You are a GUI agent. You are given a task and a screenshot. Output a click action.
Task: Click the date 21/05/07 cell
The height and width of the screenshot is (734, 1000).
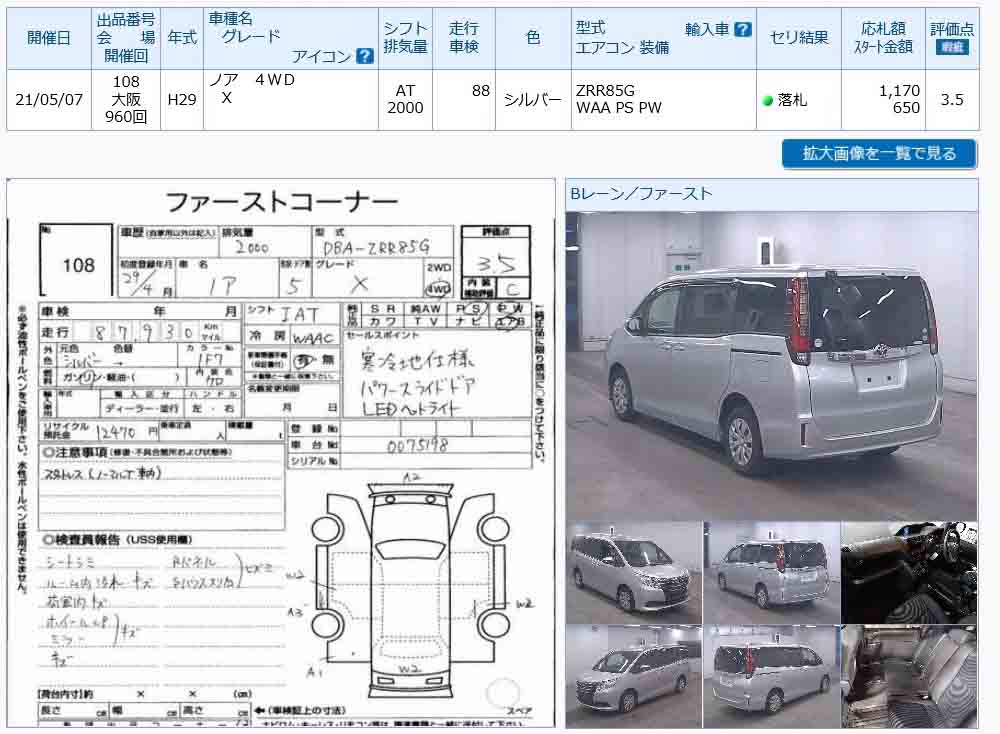tap(49, 100)
